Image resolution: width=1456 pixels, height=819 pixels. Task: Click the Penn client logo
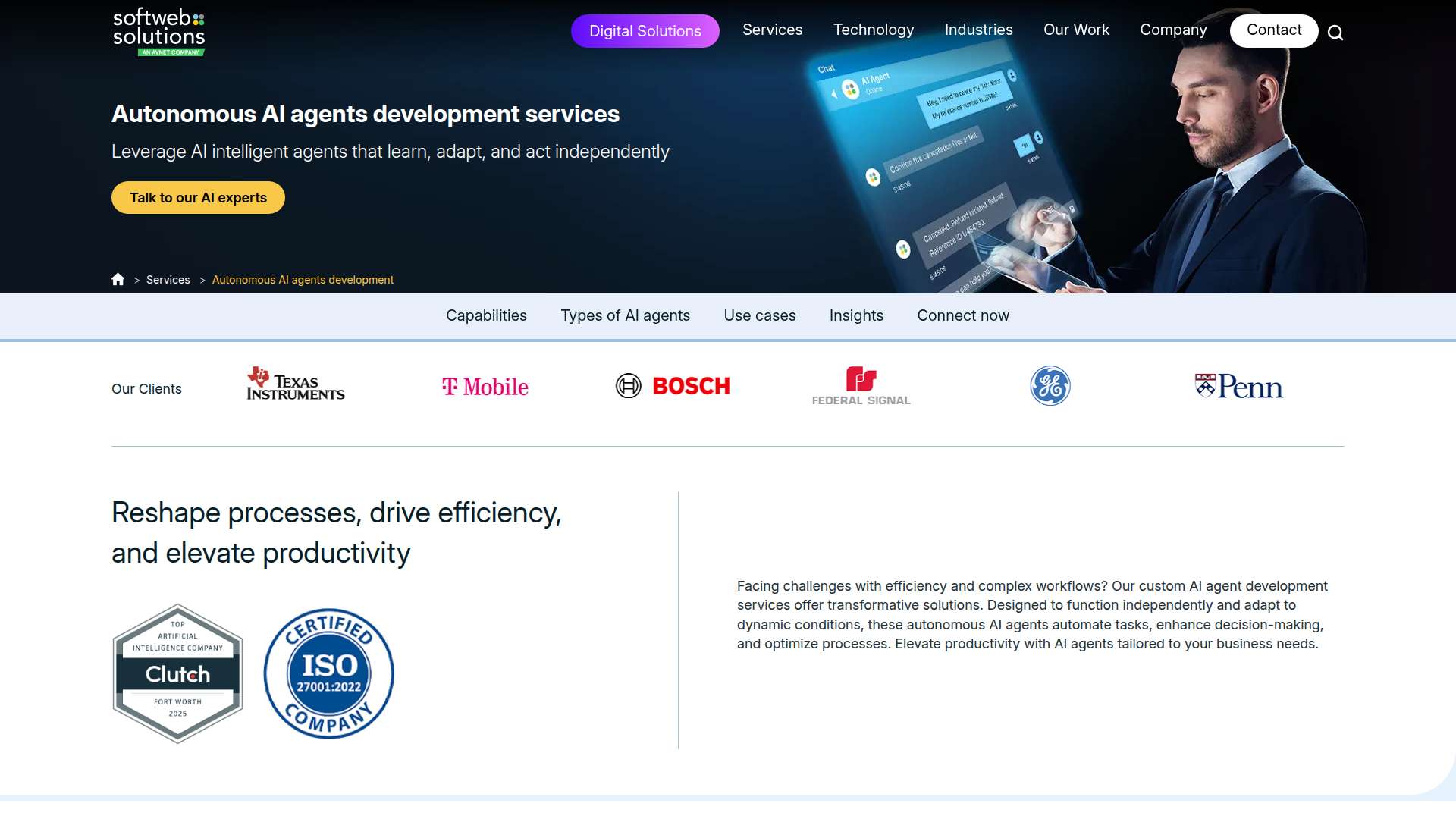coord(1239,387)
